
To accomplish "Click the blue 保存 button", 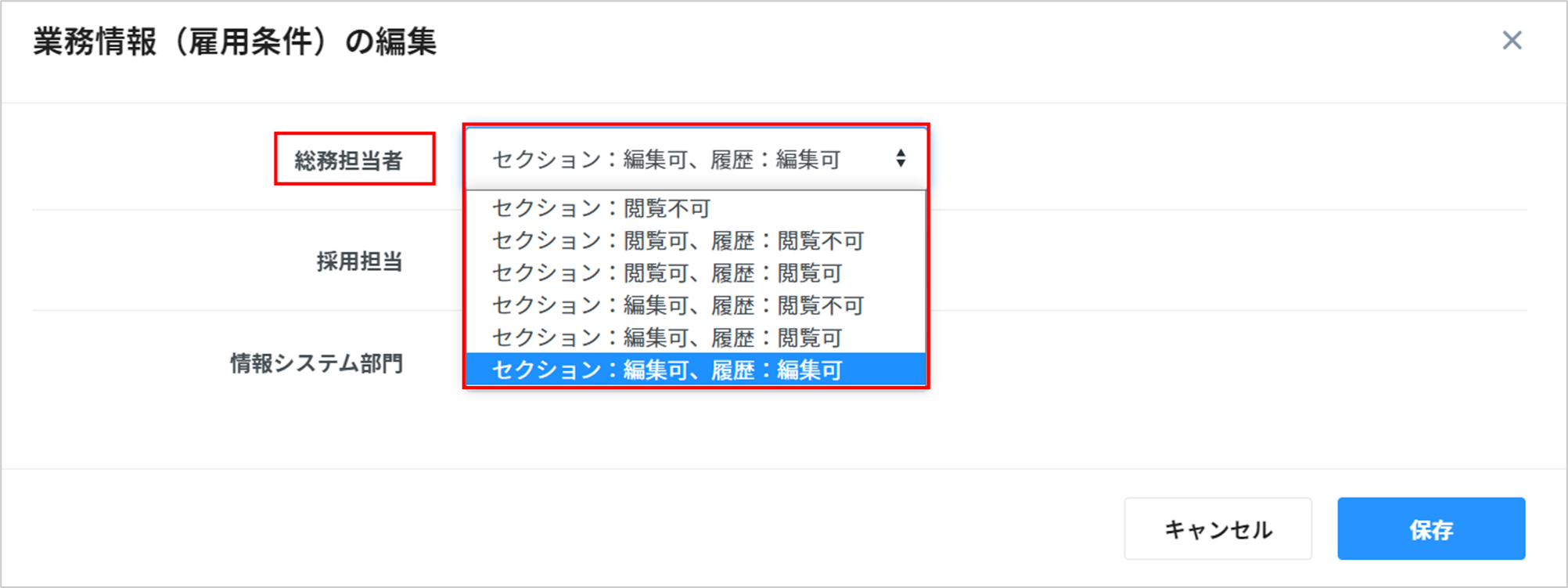I will pos(1430,529).
